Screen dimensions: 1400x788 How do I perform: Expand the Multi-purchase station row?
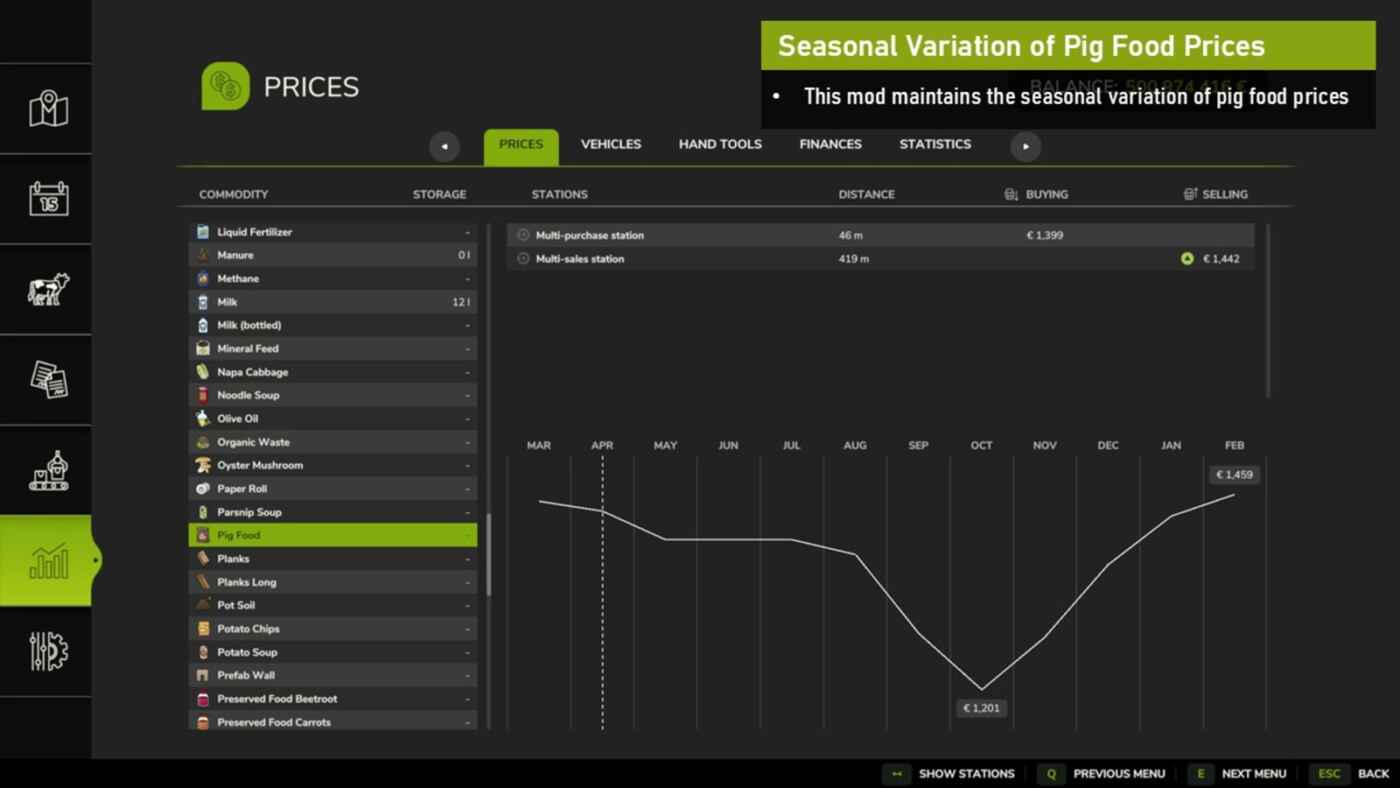click(523, 235)
